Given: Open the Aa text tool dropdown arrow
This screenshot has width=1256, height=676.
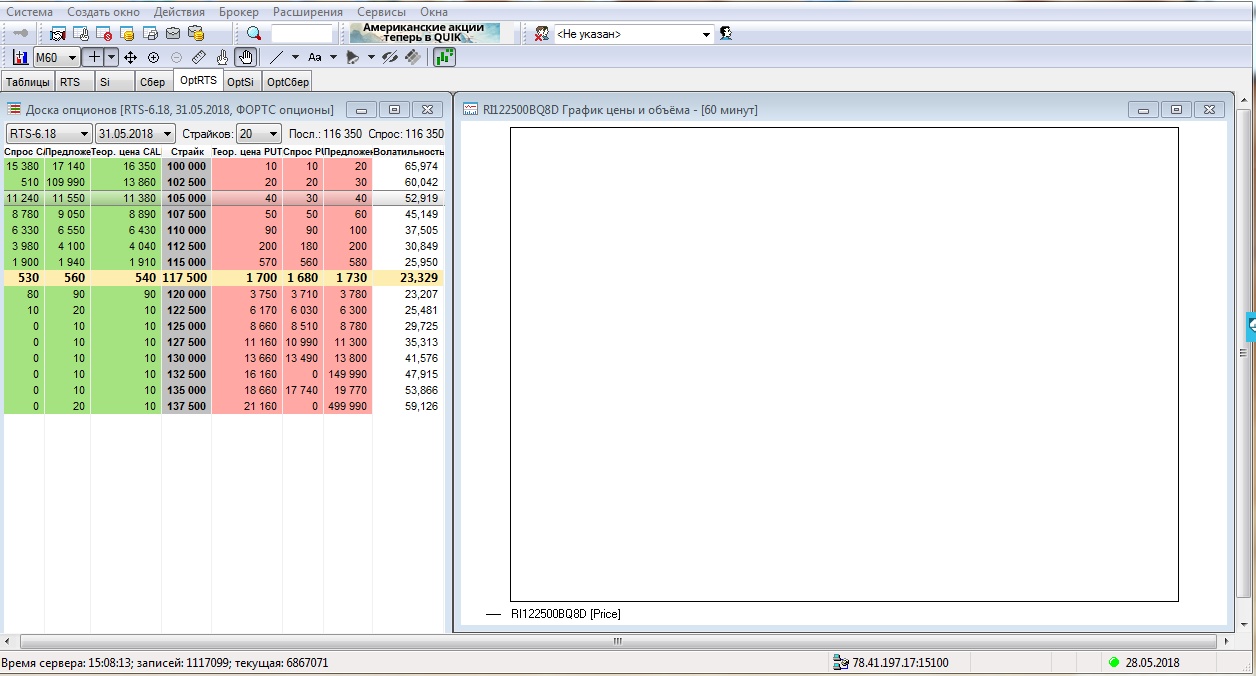Looking at the screenshot, I should [333, 58].
